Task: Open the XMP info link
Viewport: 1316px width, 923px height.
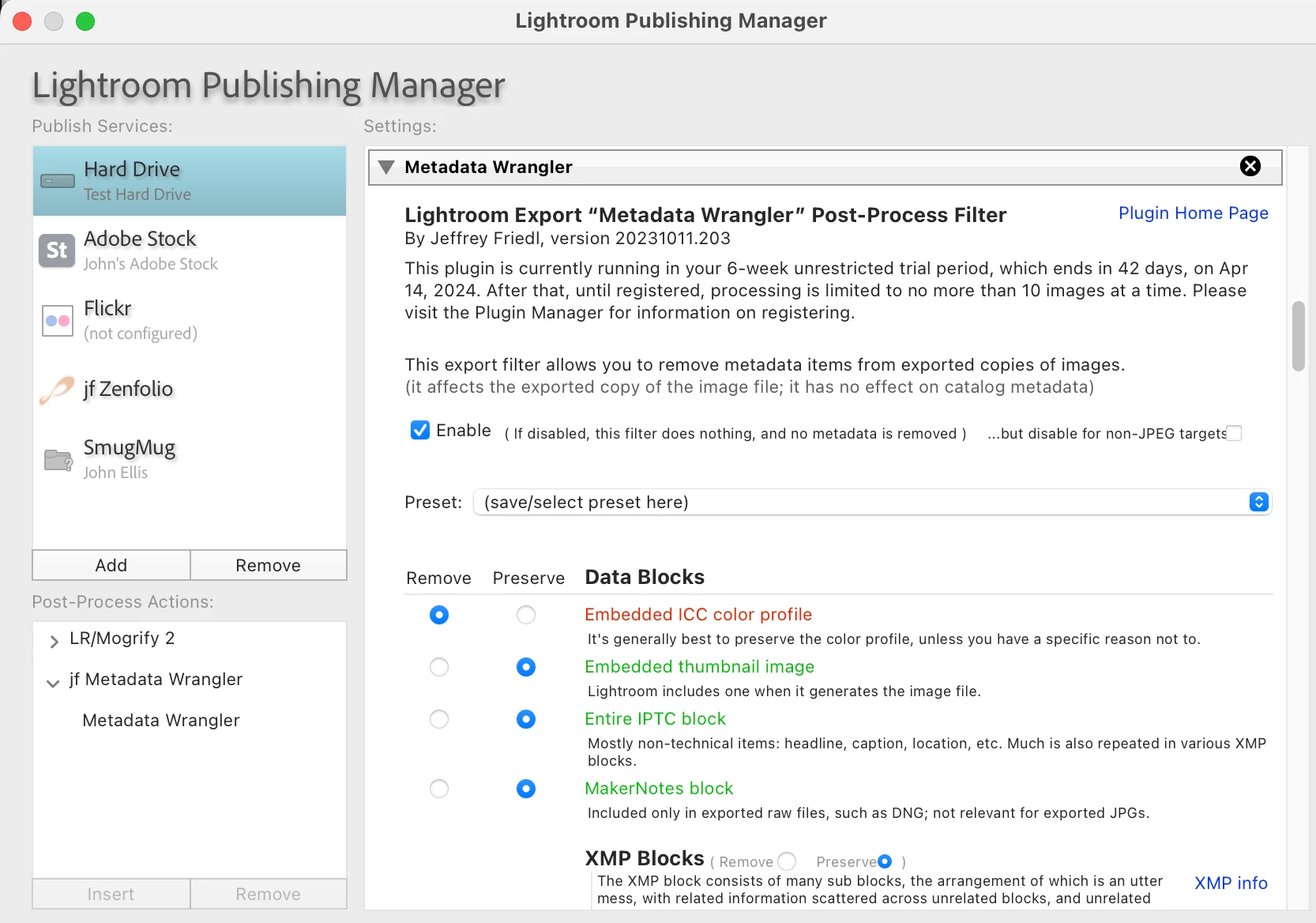Action: [x=1231, y=883]
